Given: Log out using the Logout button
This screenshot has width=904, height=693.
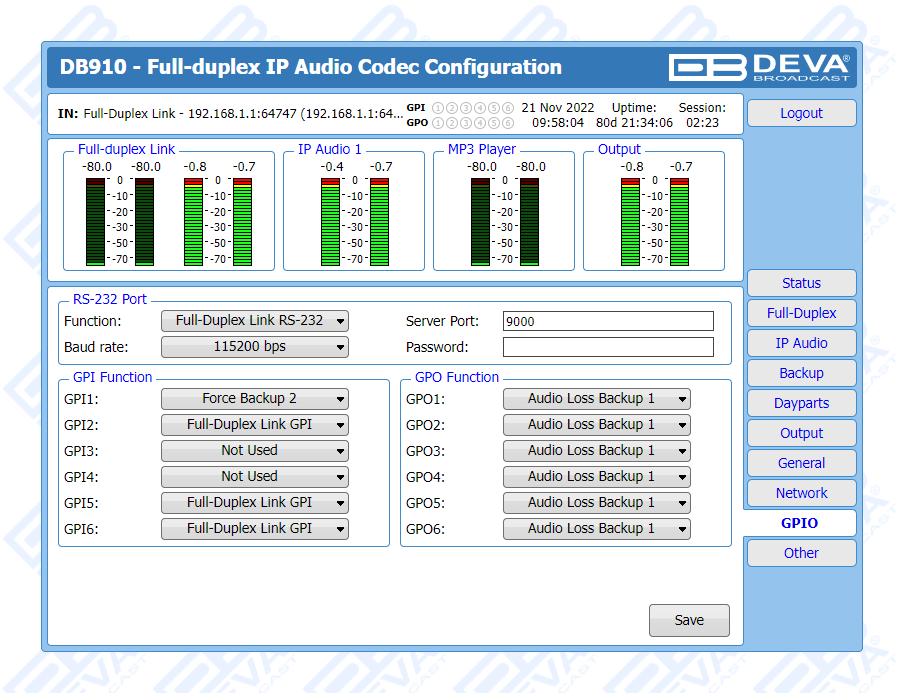Looking at the screenshot, I should coord(801,113).
